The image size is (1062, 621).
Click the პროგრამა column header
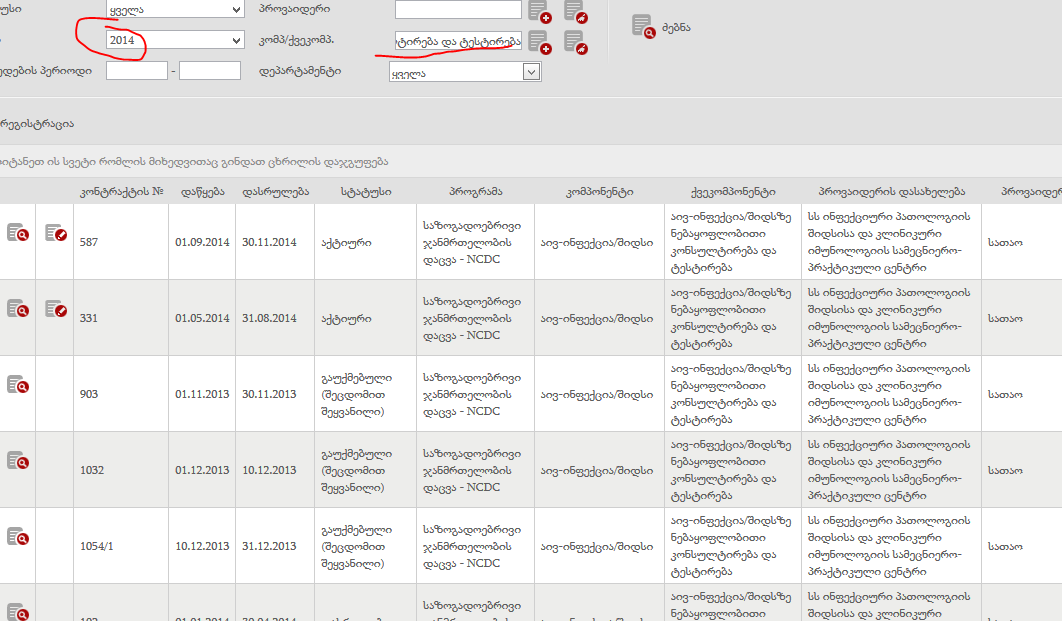pyautogui.click(x=475, y=191)
